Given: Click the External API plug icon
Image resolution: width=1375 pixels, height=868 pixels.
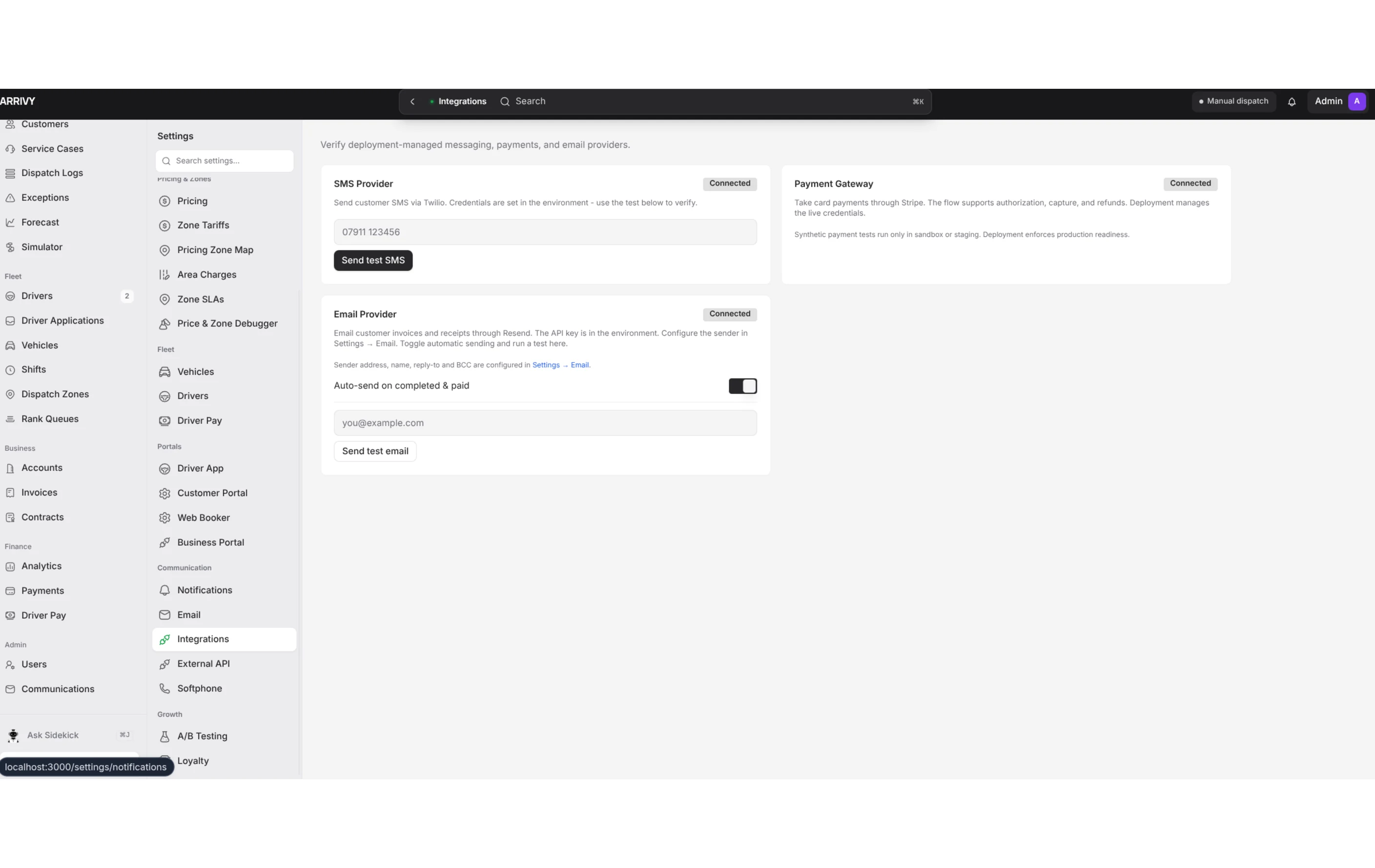Looking at the screenshot, I should (164, 664).
